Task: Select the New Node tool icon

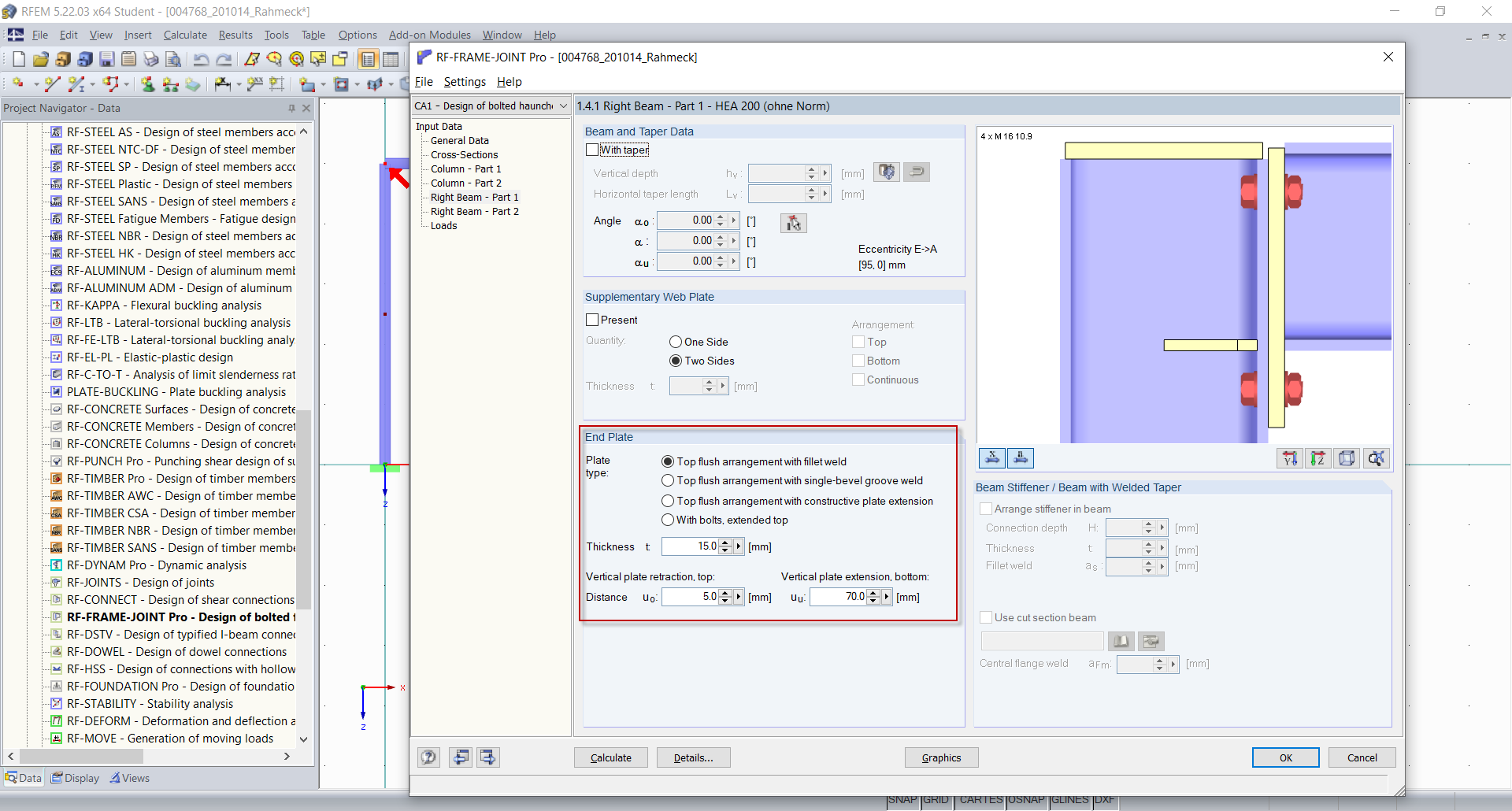Action: 18,83
